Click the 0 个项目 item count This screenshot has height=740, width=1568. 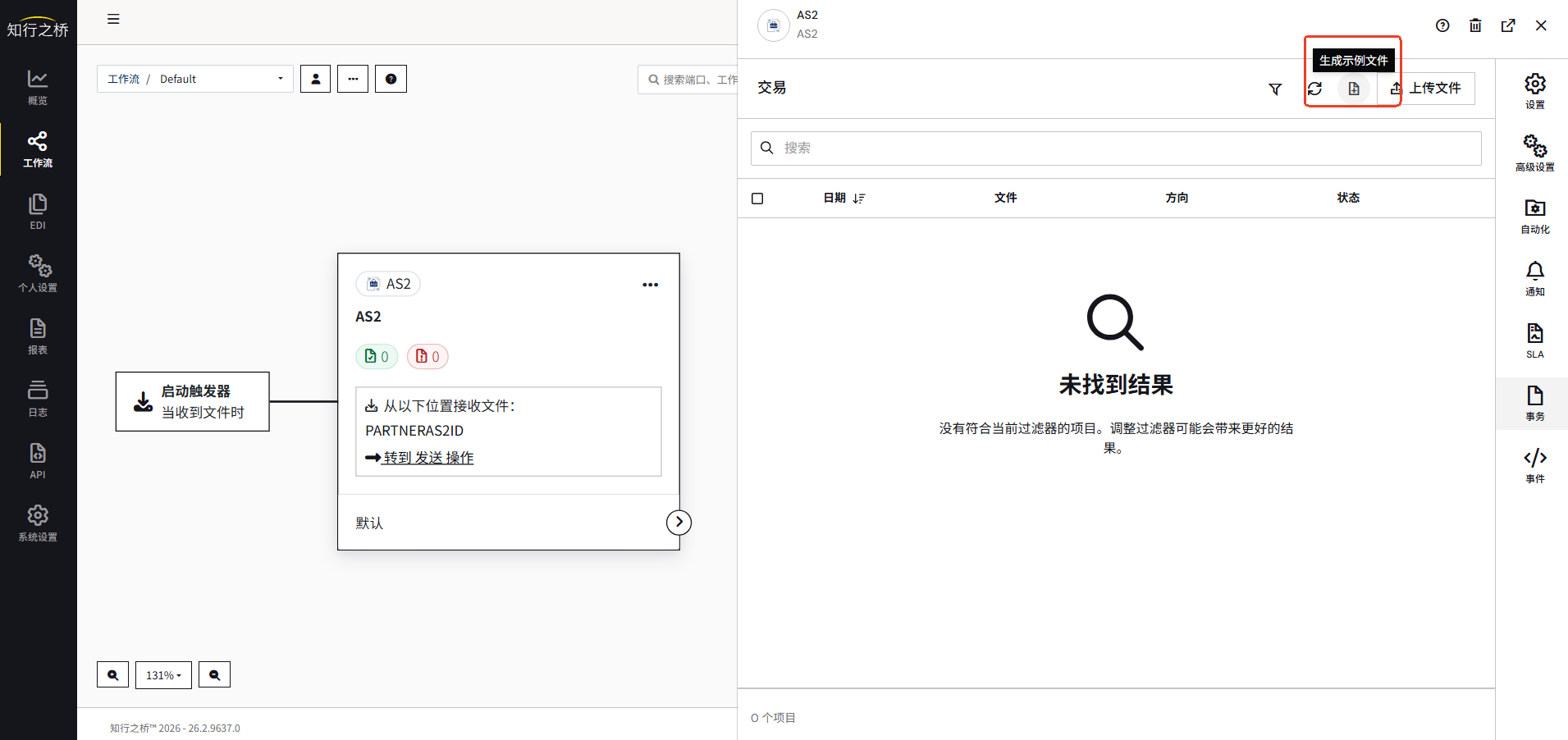[773, 718]
